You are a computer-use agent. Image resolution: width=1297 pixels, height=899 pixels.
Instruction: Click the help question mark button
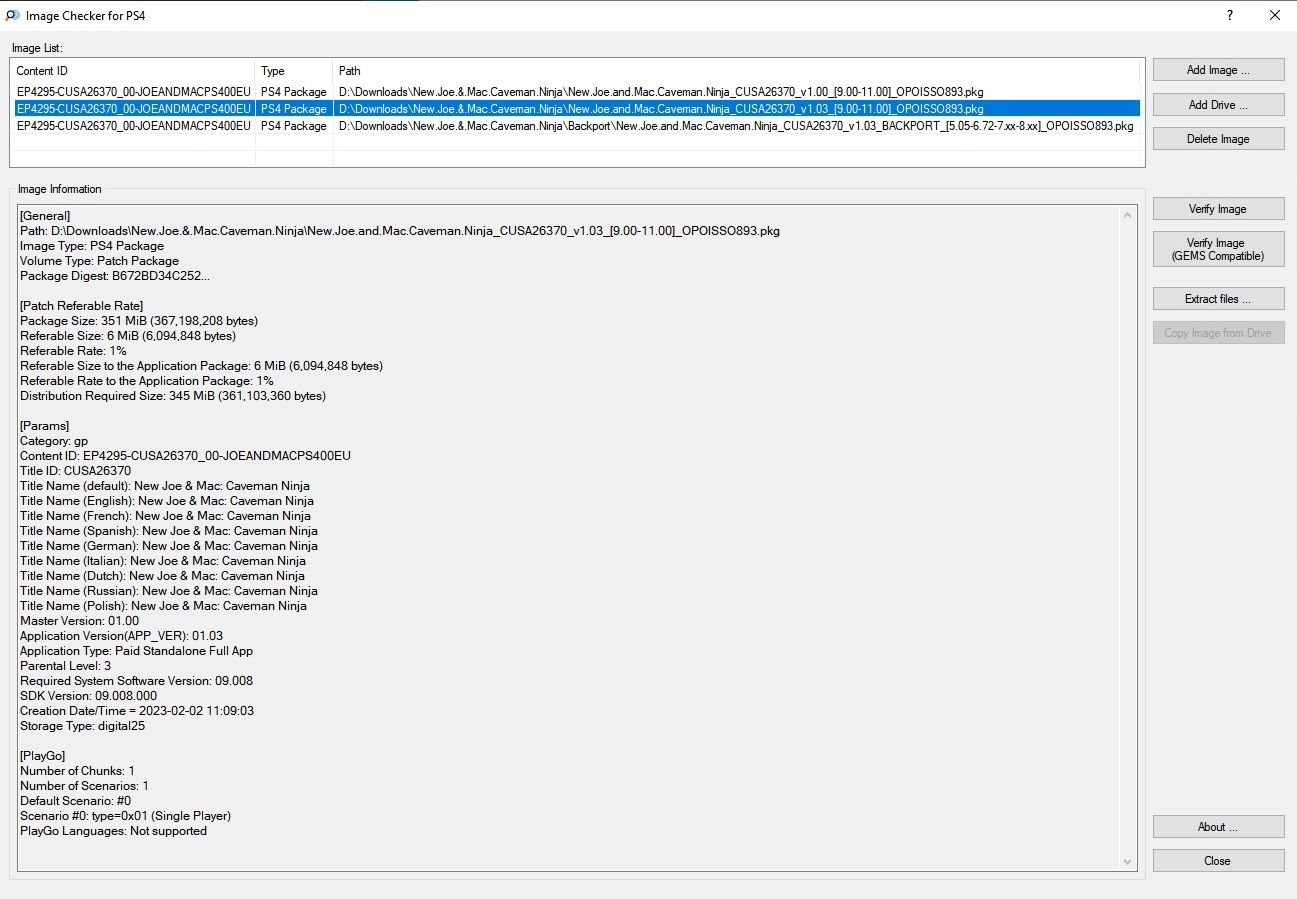1229,15
